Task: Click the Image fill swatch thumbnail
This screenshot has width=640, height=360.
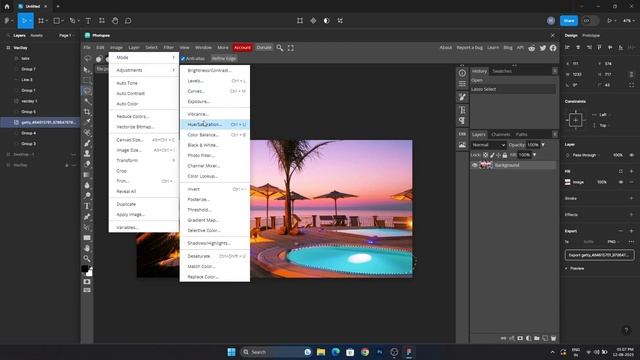Action: coord(567,182)
